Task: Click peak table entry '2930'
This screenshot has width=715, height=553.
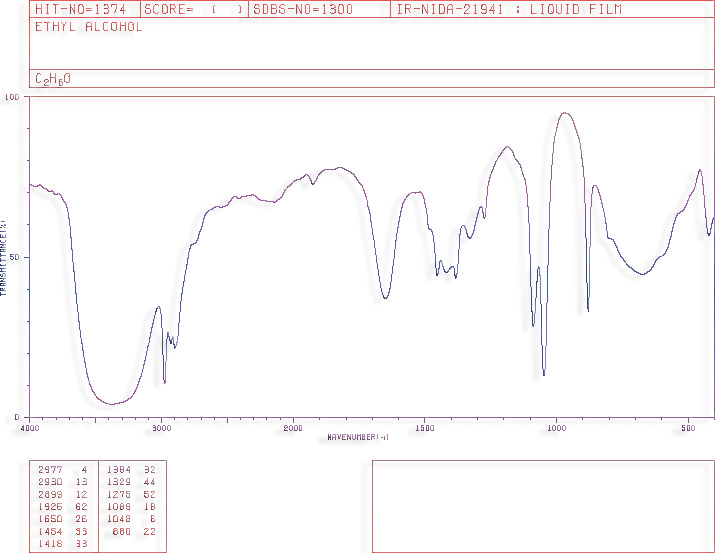Action: coord(50,482)
